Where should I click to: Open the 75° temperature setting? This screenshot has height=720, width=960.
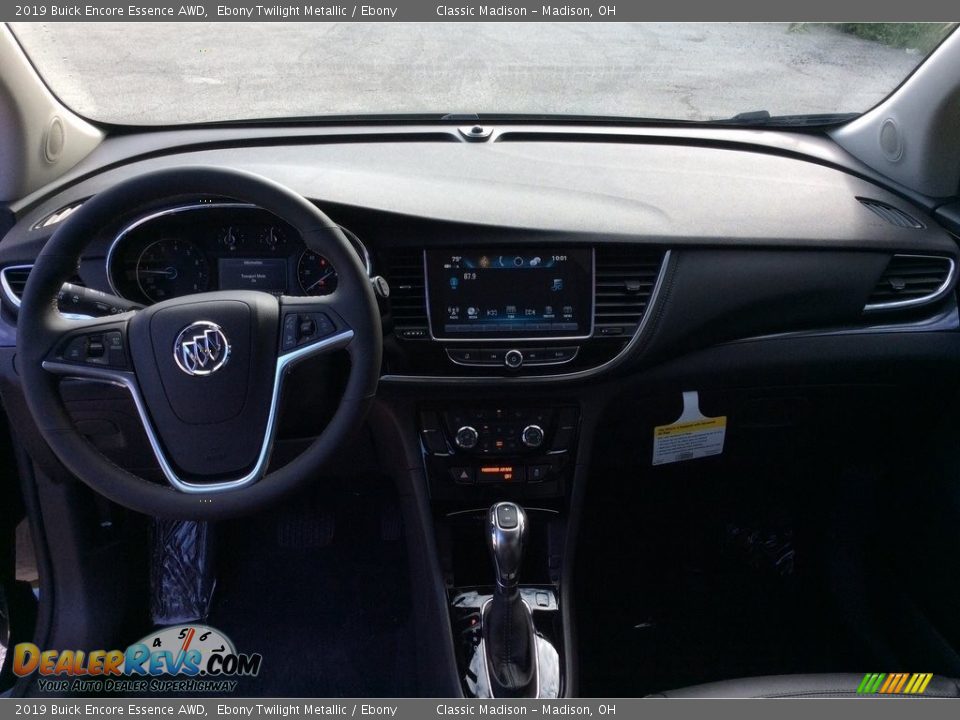tap(455, 260)
